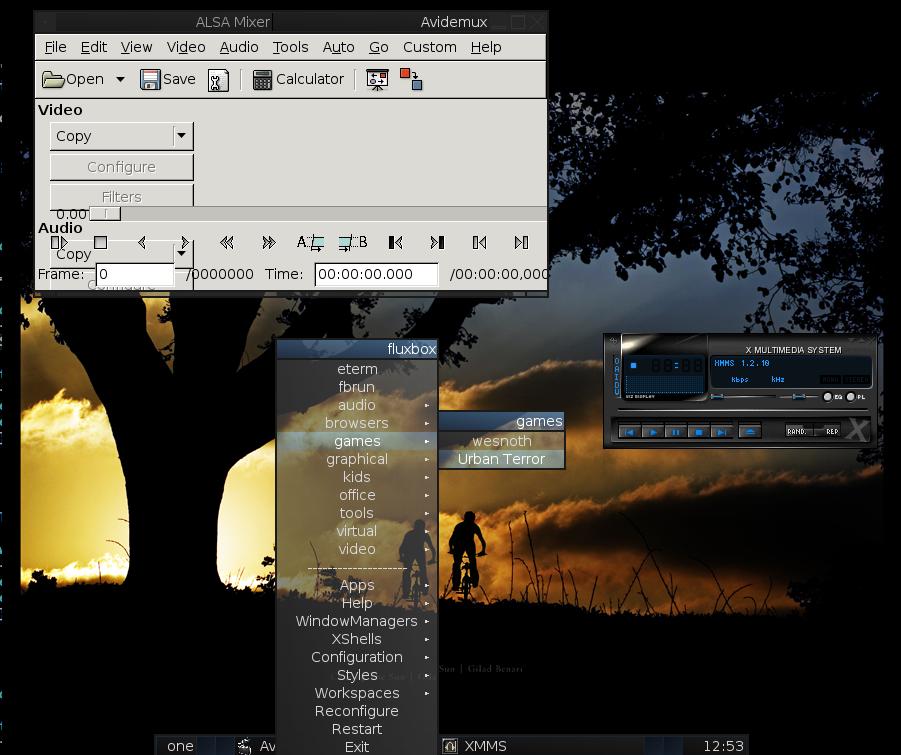Set selection marker B in Avidemux
The width and height of the screenshot is (901, 755).
pyautogui.click(x=352, y=242)
